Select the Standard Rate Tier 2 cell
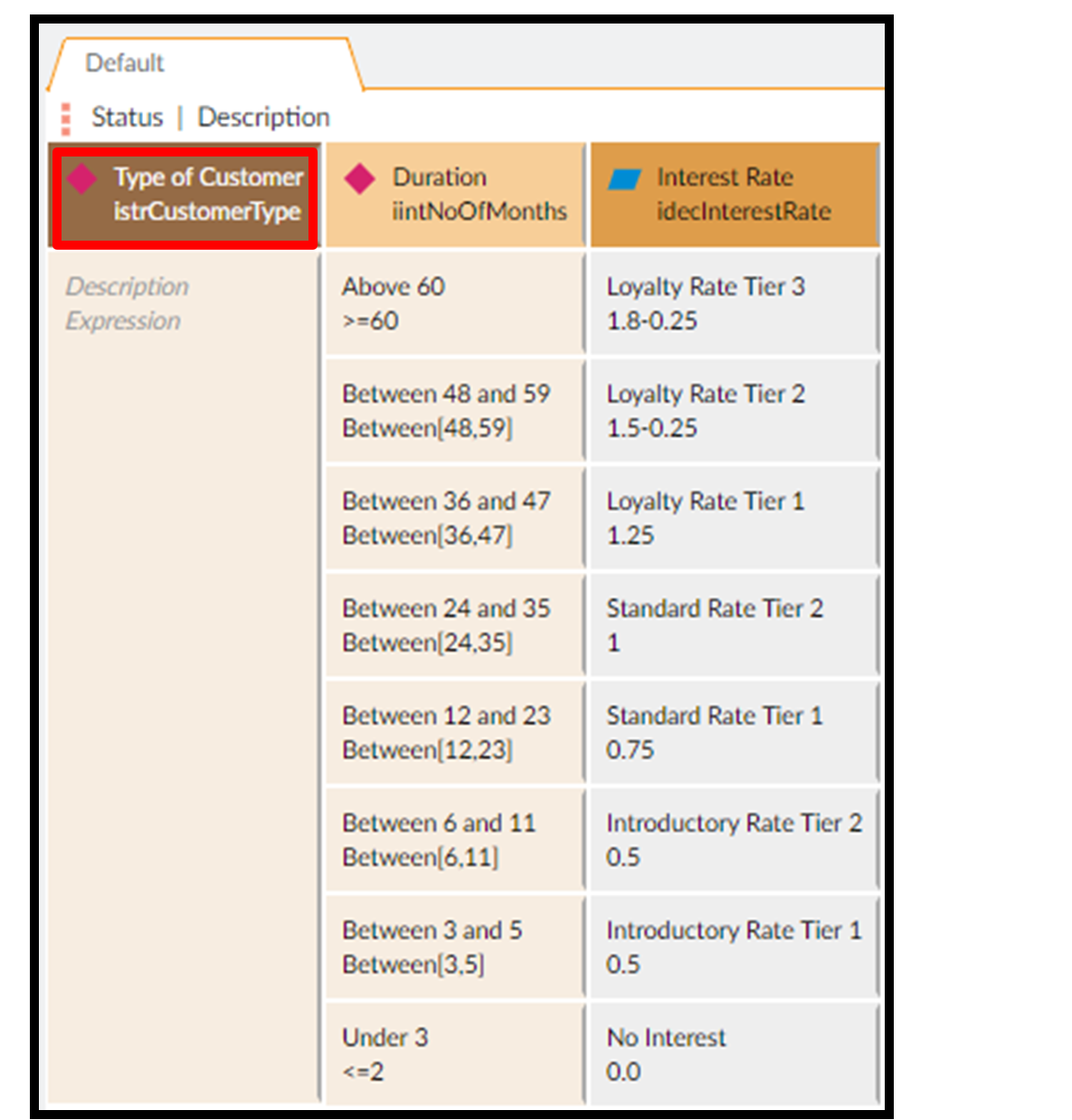Screen dimensions: 1072x1120 [x=734, y=626]
